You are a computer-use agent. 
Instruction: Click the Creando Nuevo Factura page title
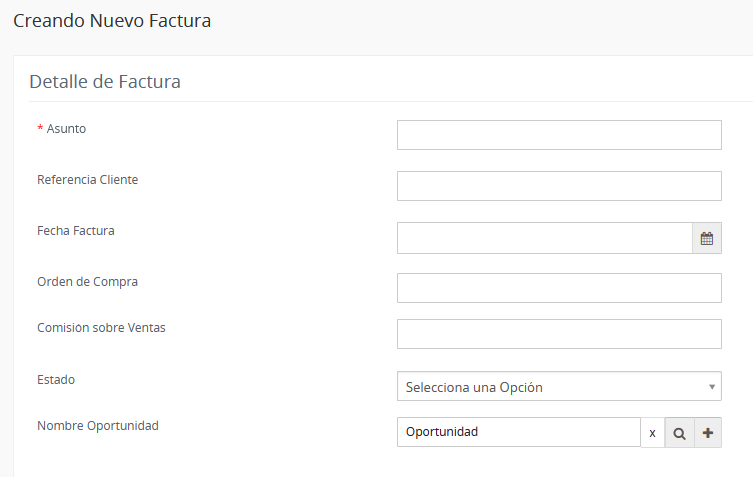[x=112, y=21]
